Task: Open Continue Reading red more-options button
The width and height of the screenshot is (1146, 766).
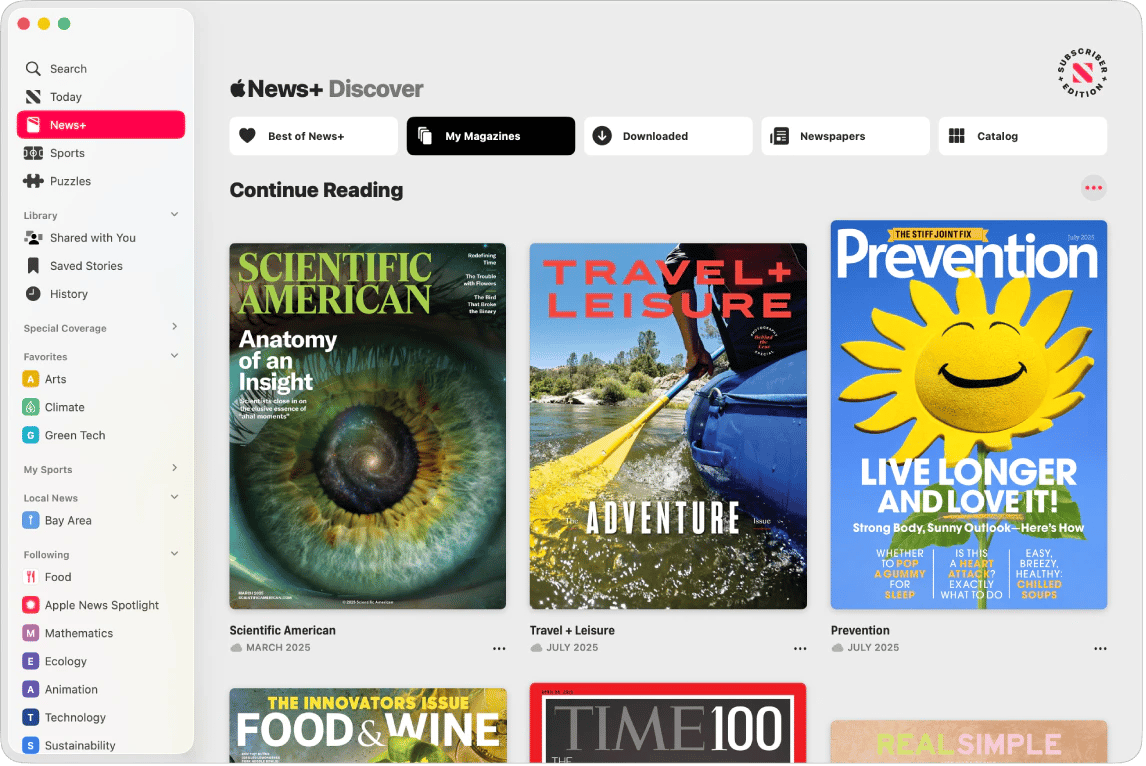Action: point(1093,188)
